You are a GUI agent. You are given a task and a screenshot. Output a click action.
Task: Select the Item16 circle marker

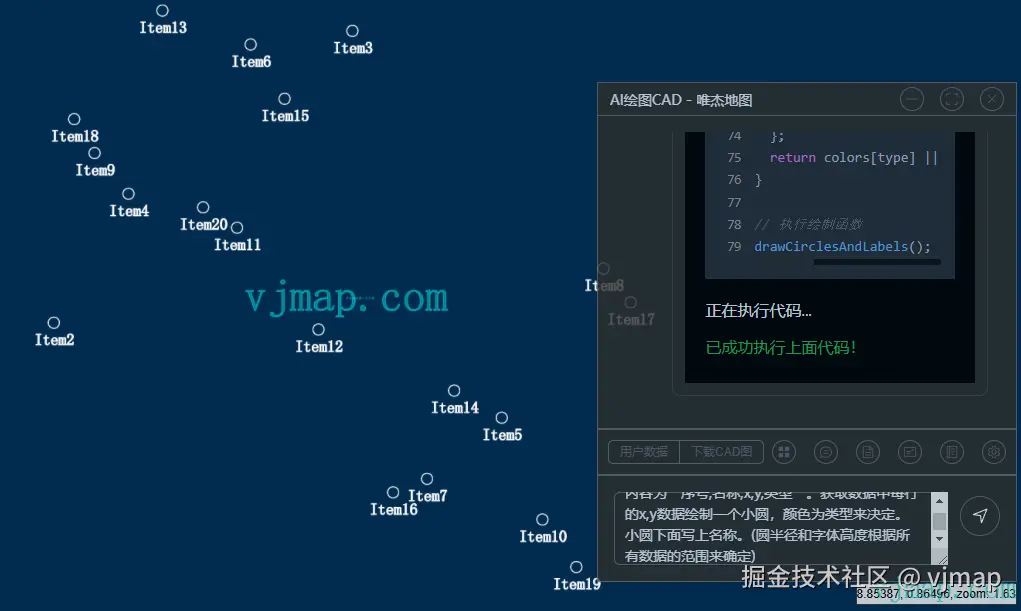coord(393,492)
